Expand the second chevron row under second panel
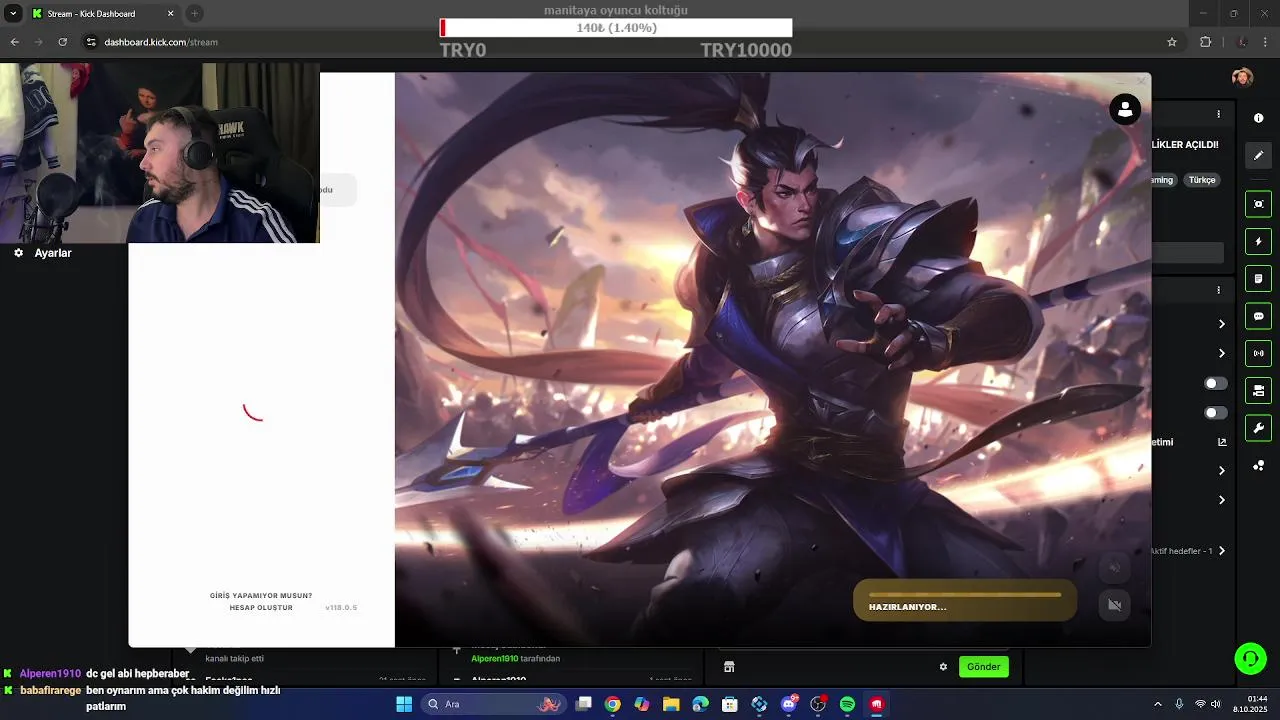Image resolution: width=1280 pixels, height=720 pixels. click(1222, 353)
